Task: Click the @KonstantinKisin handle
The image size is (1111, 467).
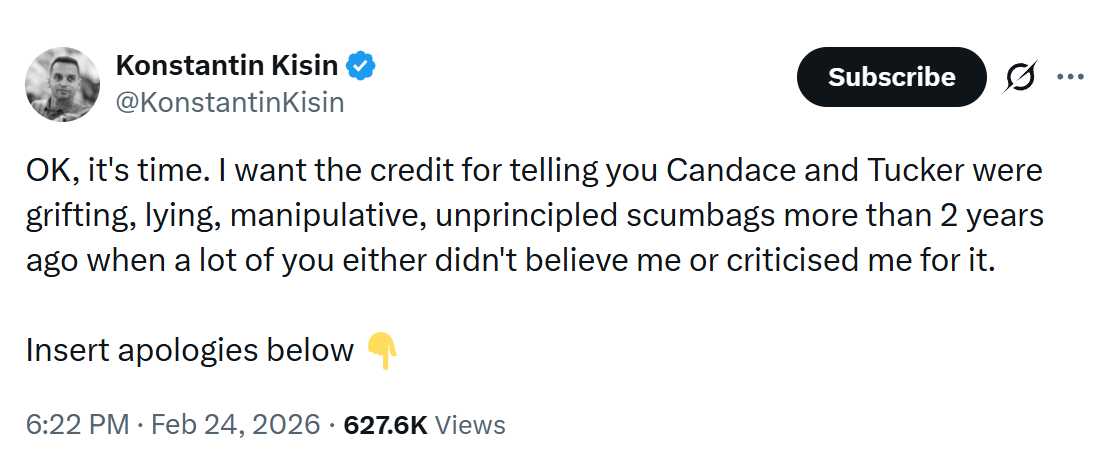Action: click(230, 102)
